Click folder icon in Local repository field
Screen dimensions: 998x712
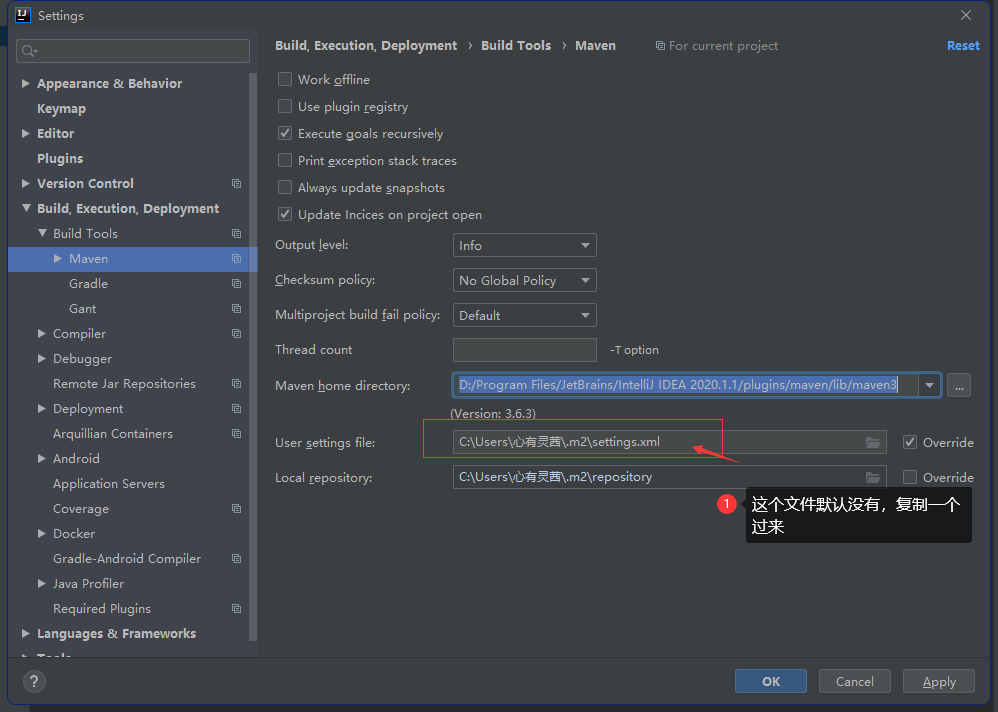pyautogui.click(x=873, y=477)
